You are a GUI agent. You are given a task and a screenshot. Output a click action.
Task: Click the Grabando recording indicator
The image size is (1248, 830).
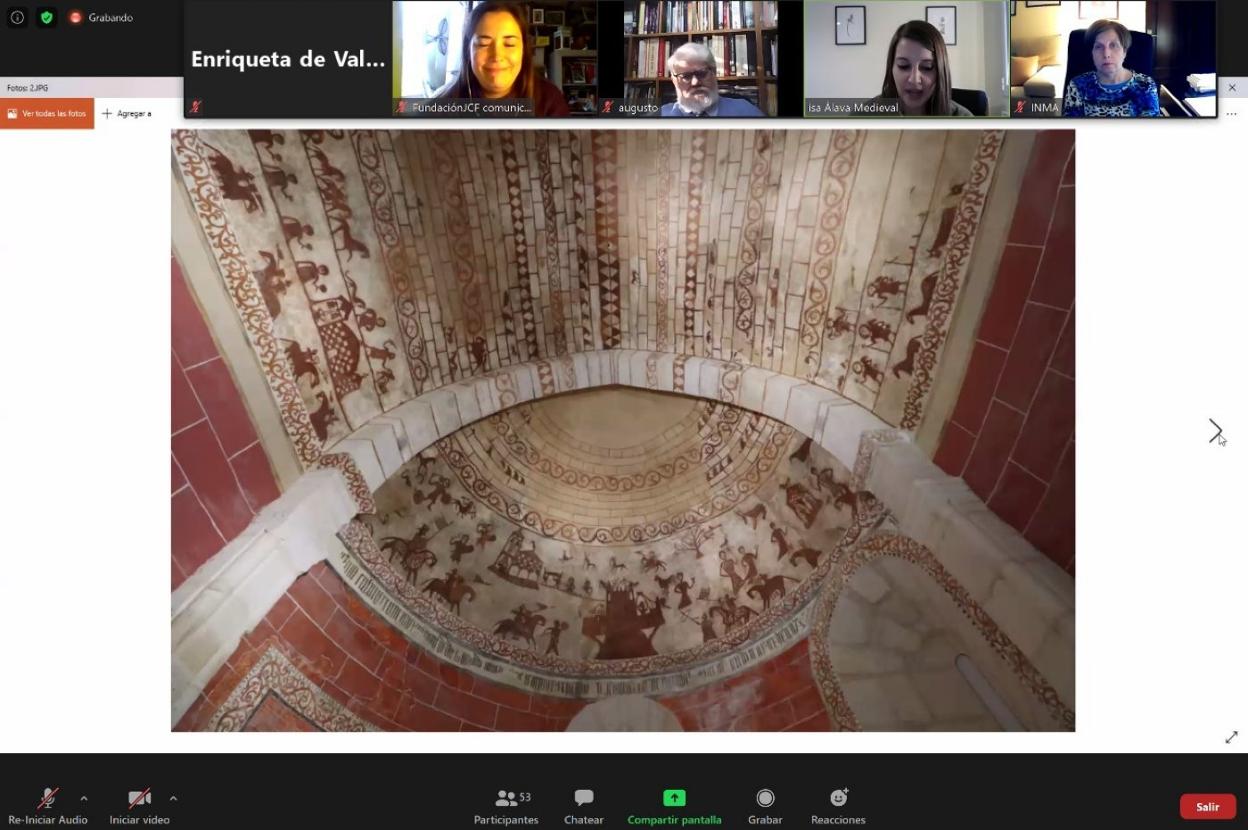coord(101,17)
